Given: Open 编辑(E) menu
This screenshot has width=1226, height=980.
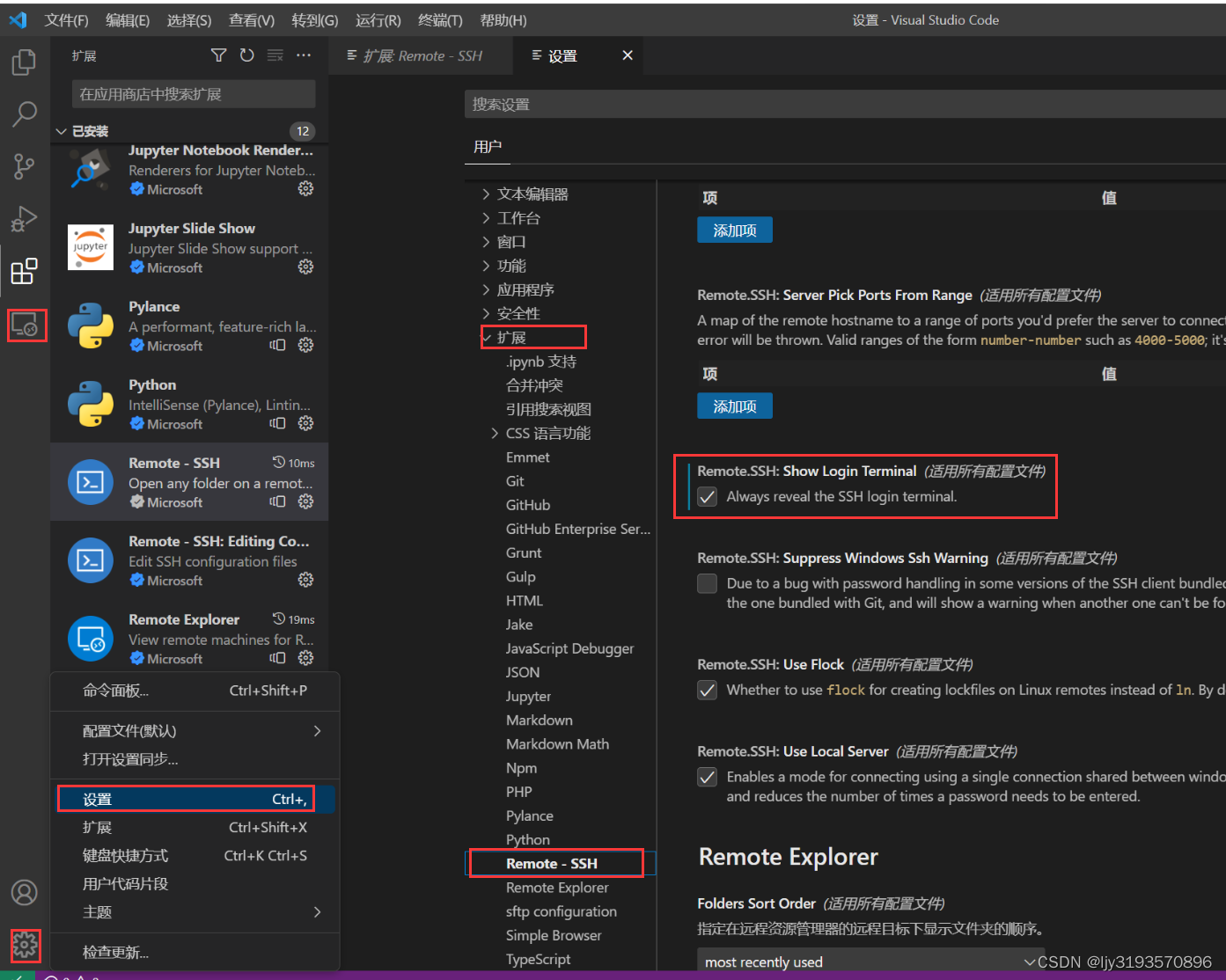Looking at the screenshot, I should (128, 20).
